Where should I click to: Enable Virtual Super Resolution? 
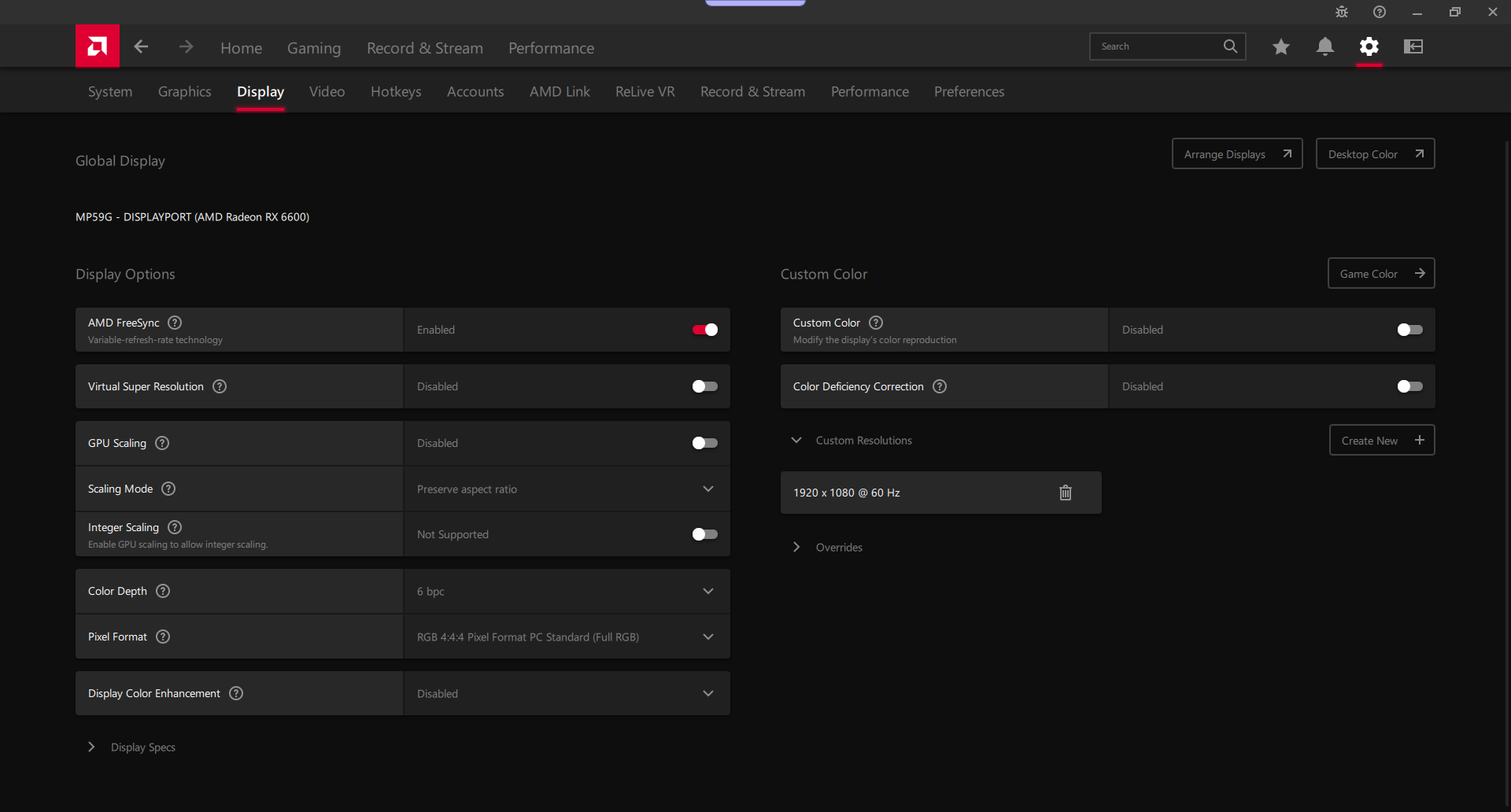coord(704,386)
